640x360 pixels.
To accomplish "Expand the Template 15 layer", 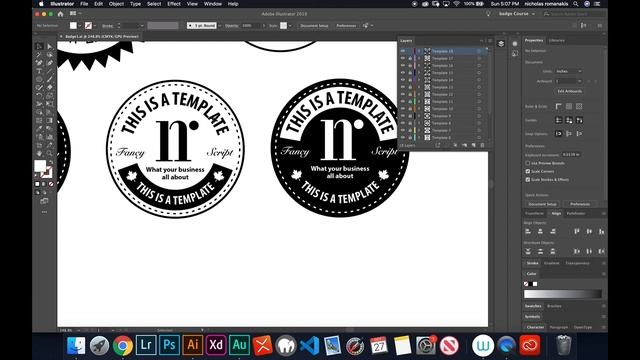I will tap(419, 73).
